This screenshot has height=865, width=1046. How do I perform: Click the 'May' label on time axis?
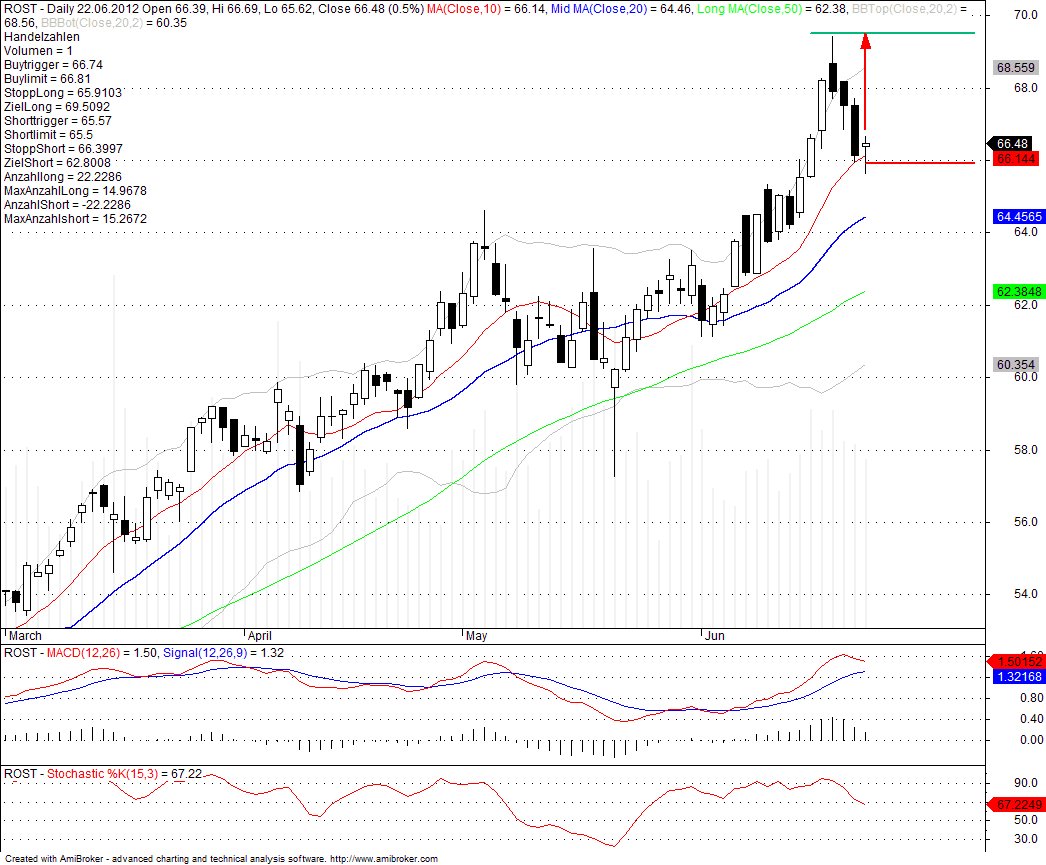click(x=476, y=636)
